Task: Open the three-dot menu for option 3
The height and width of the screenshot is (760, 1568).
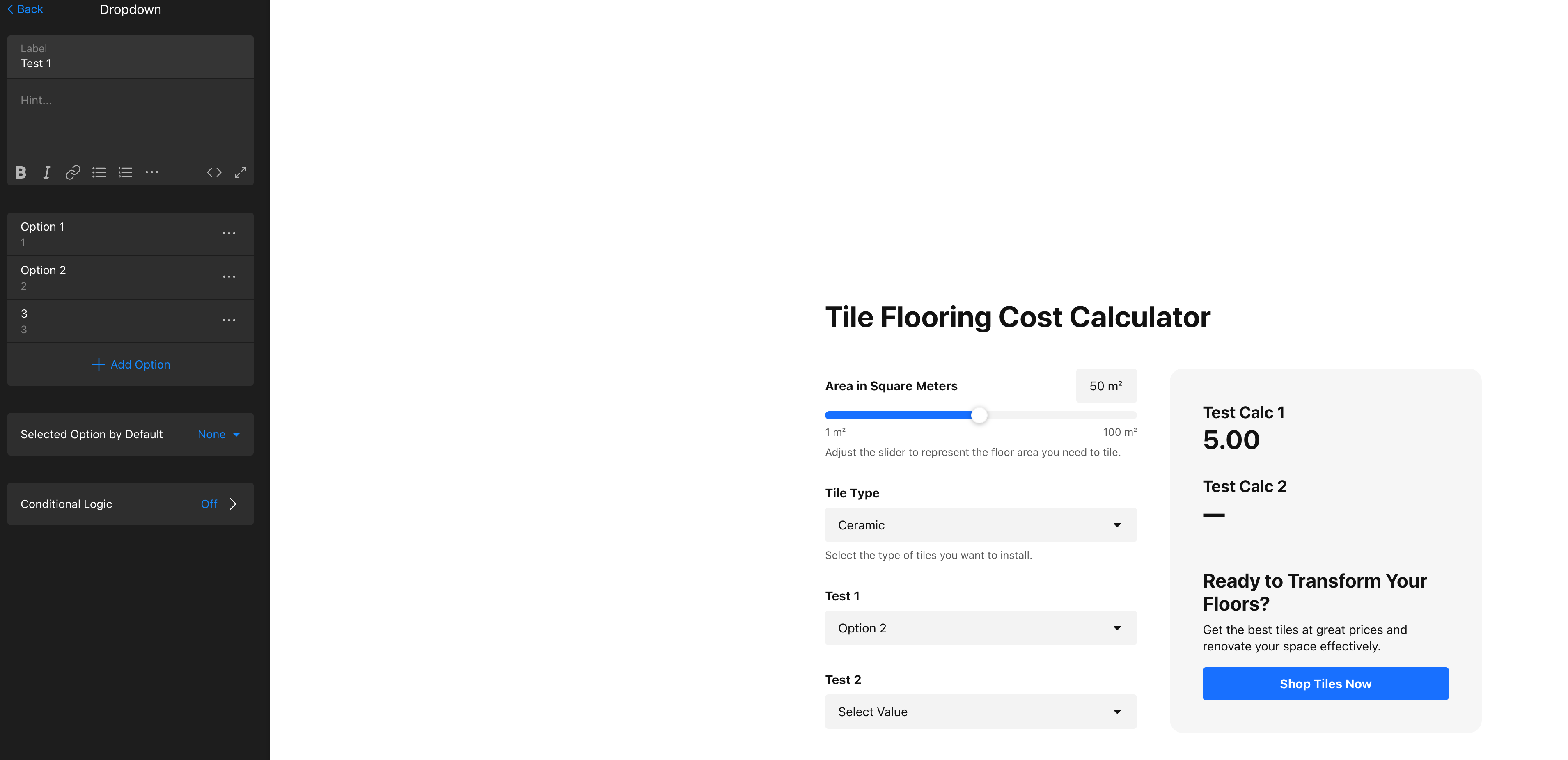Action: [x=229, y=320]
